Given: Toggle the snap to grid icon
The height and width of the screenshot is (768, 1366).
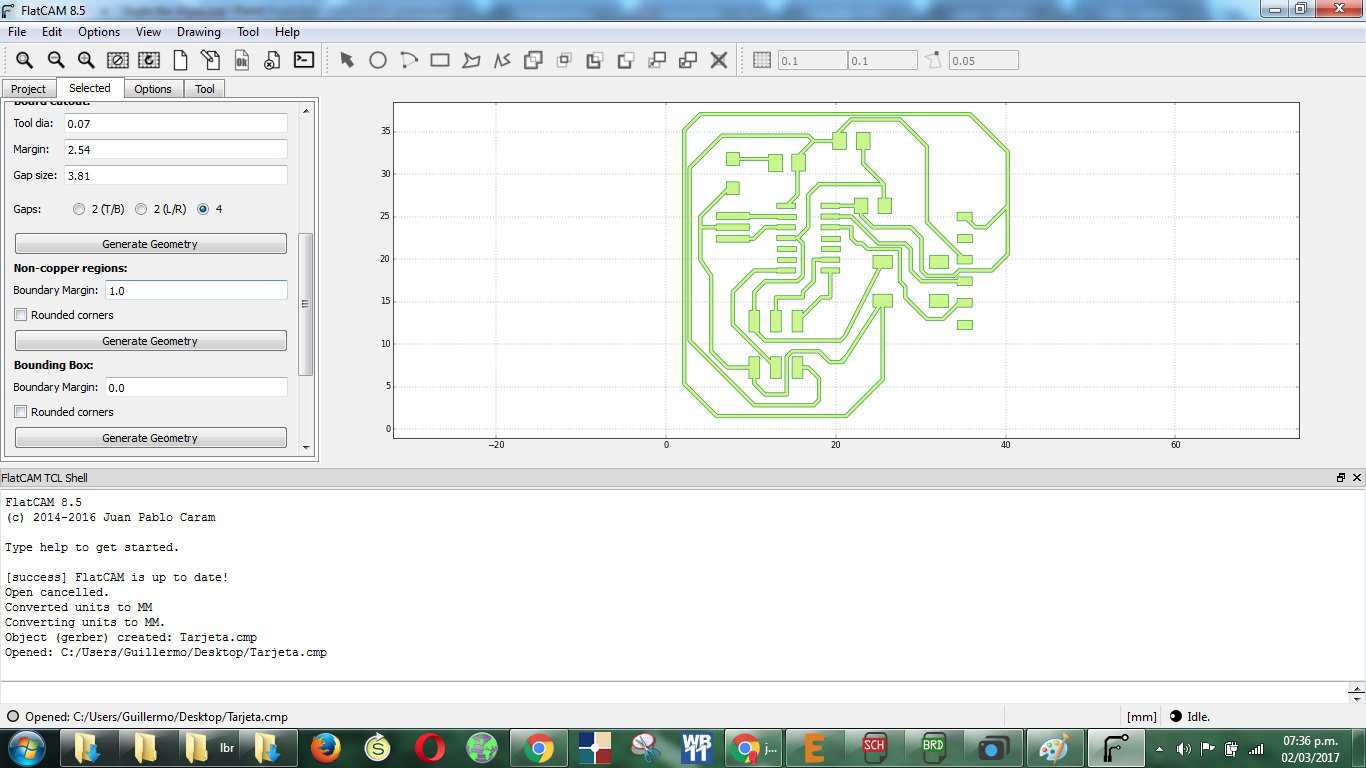Looking at the screenshot, I should pyautogui.click(x=762, y=60).
